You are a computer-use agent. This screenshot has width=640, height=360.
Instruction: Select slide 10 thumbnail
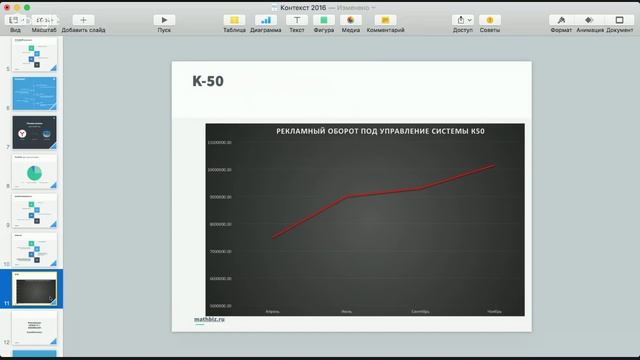(x=35, y=250)
